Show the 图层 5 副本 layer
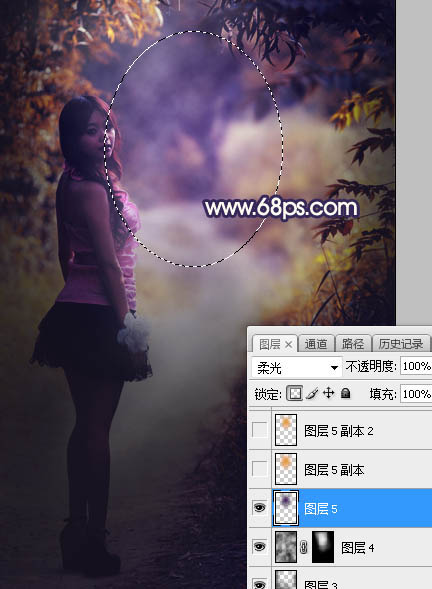The height and width of the screenshot is (589, 432). tap(259, 469)
